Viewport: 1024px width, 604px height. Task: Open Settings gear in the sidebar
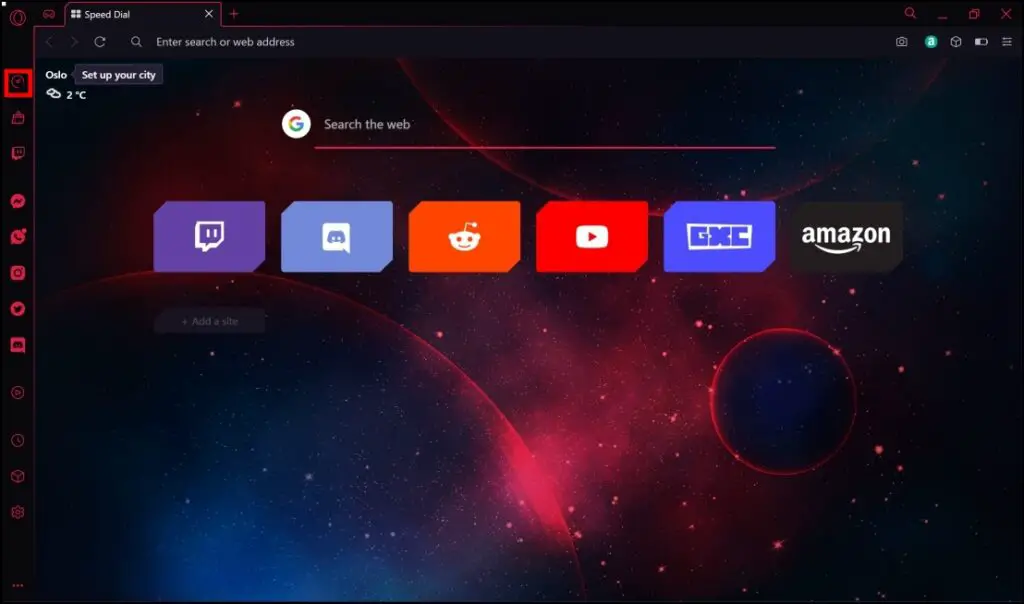(x=18, y=512)
